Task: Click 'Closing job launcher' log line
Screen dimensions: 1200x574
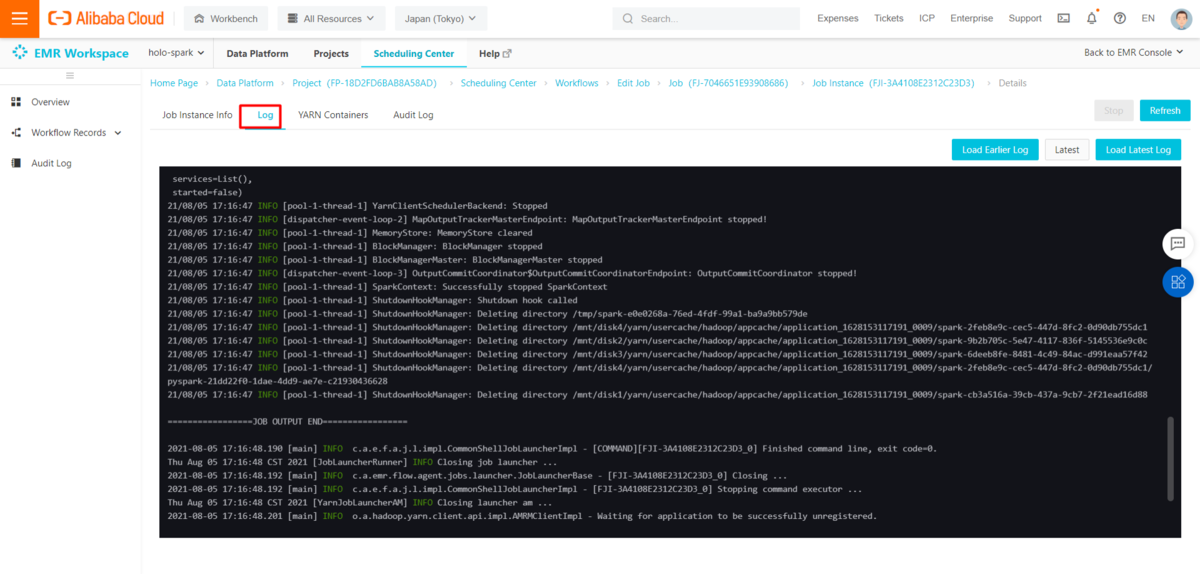Action: tap(362, 462)
